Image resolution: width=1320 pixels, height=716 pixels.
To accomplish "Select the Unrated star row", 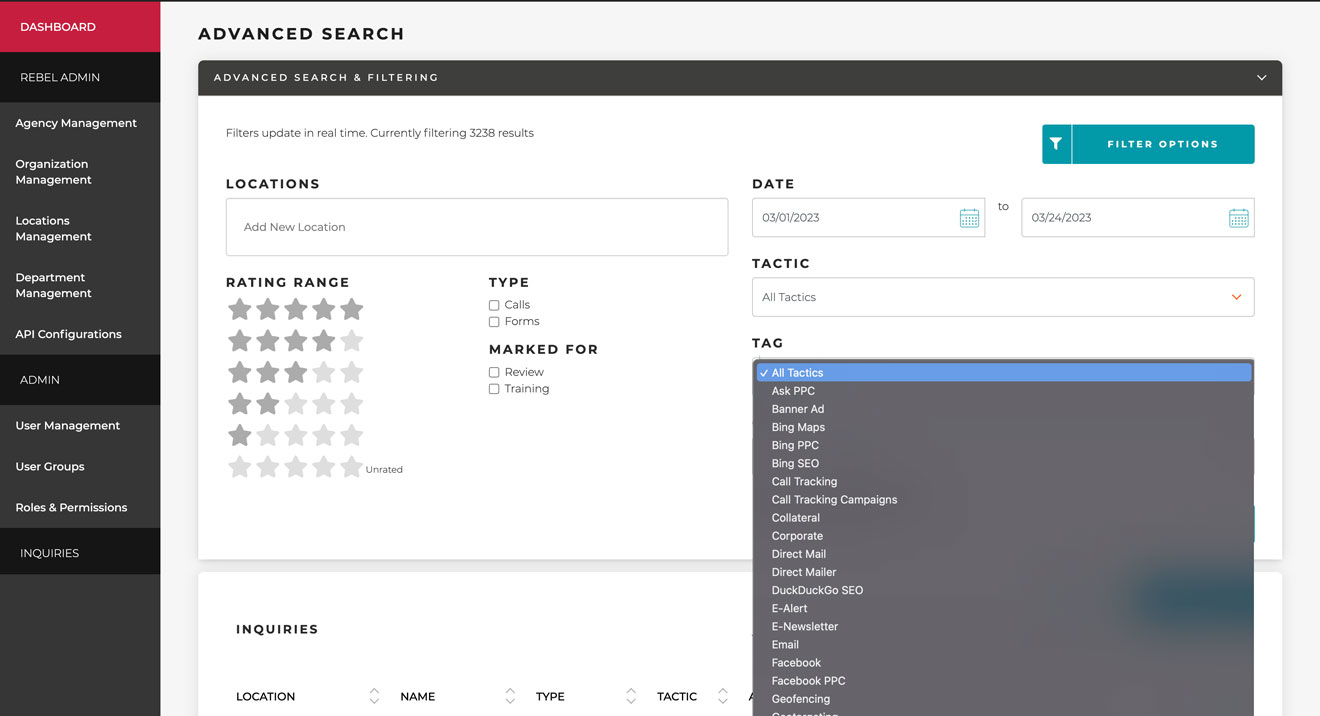I will click(295, 467).
